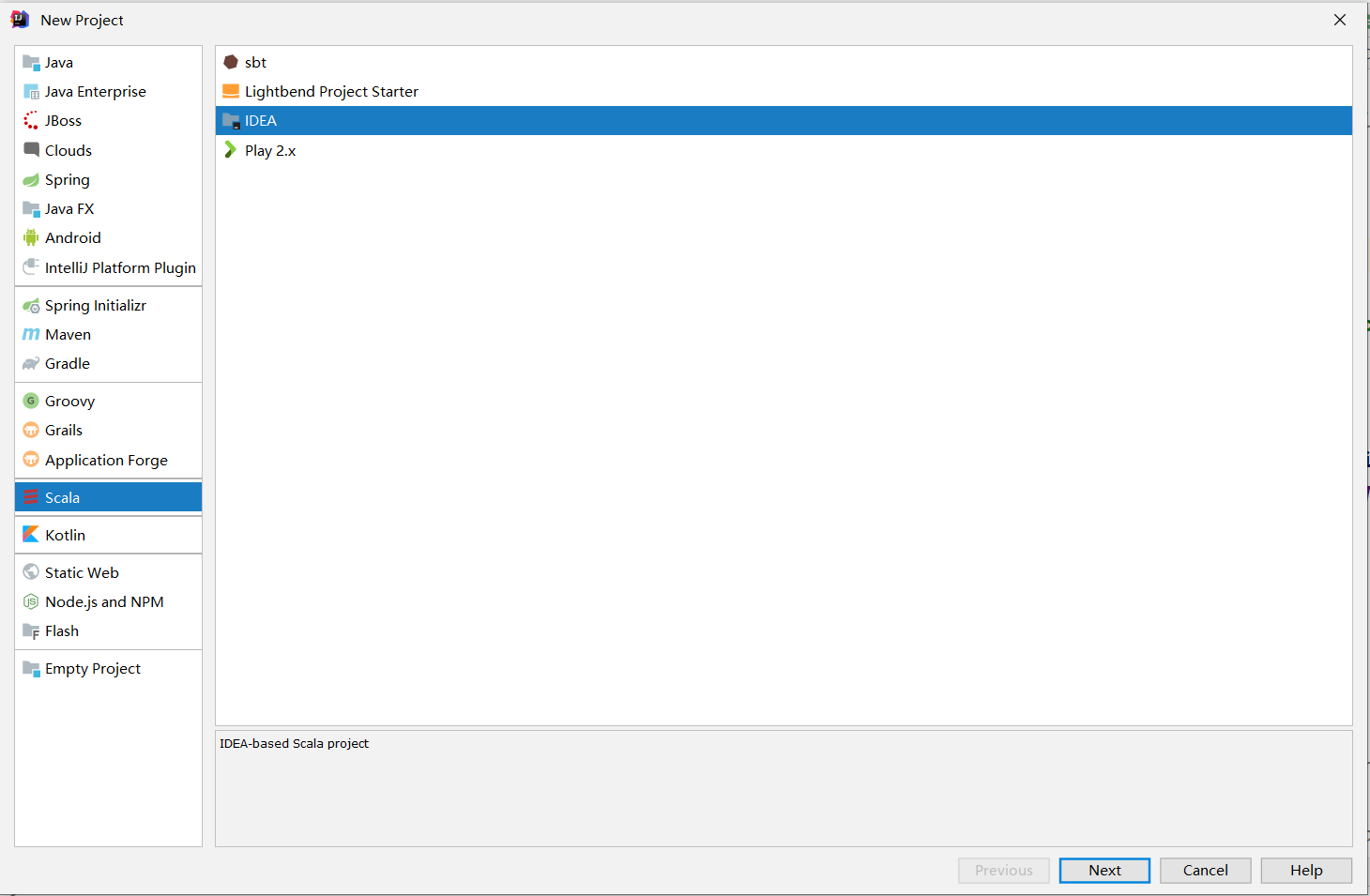Click the Grails orange icon

31,431
